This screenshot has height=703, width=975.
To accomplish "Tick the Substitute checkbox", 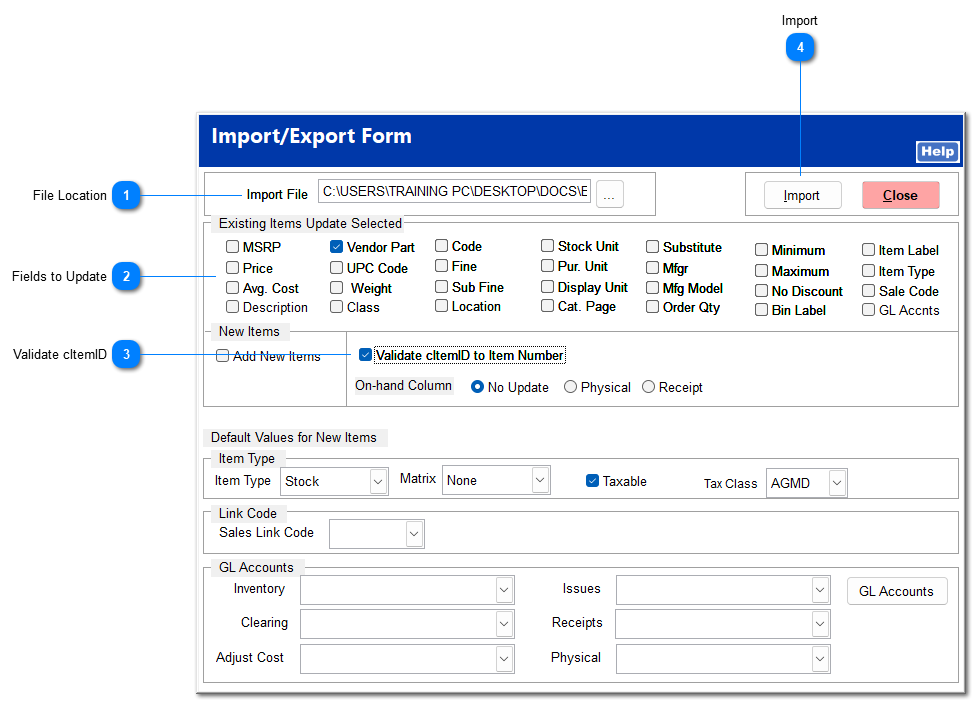I will pyautogui.click(x=652, y=247).
